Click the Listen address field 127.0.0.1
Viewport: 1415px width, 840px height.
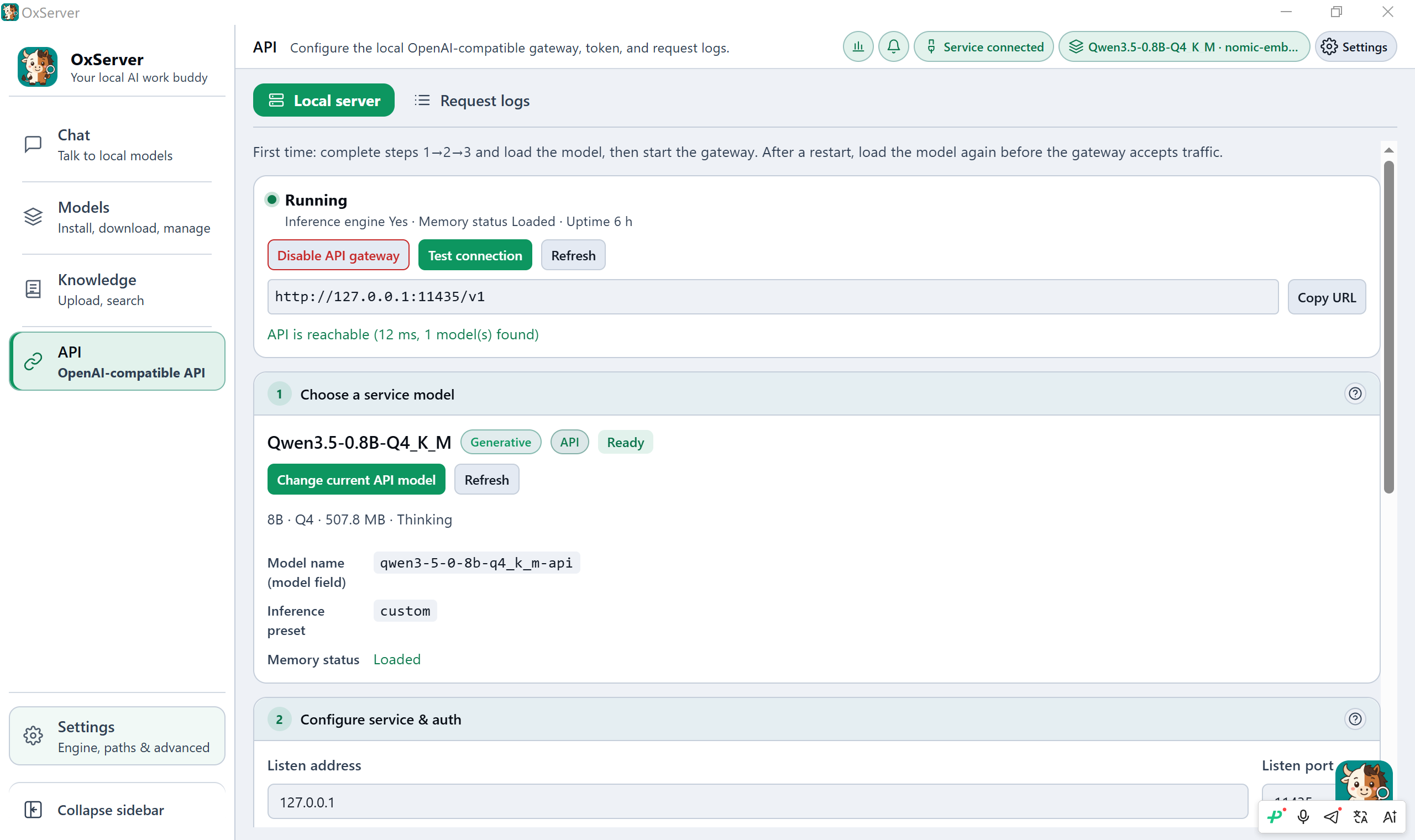[x=758, y=801]
